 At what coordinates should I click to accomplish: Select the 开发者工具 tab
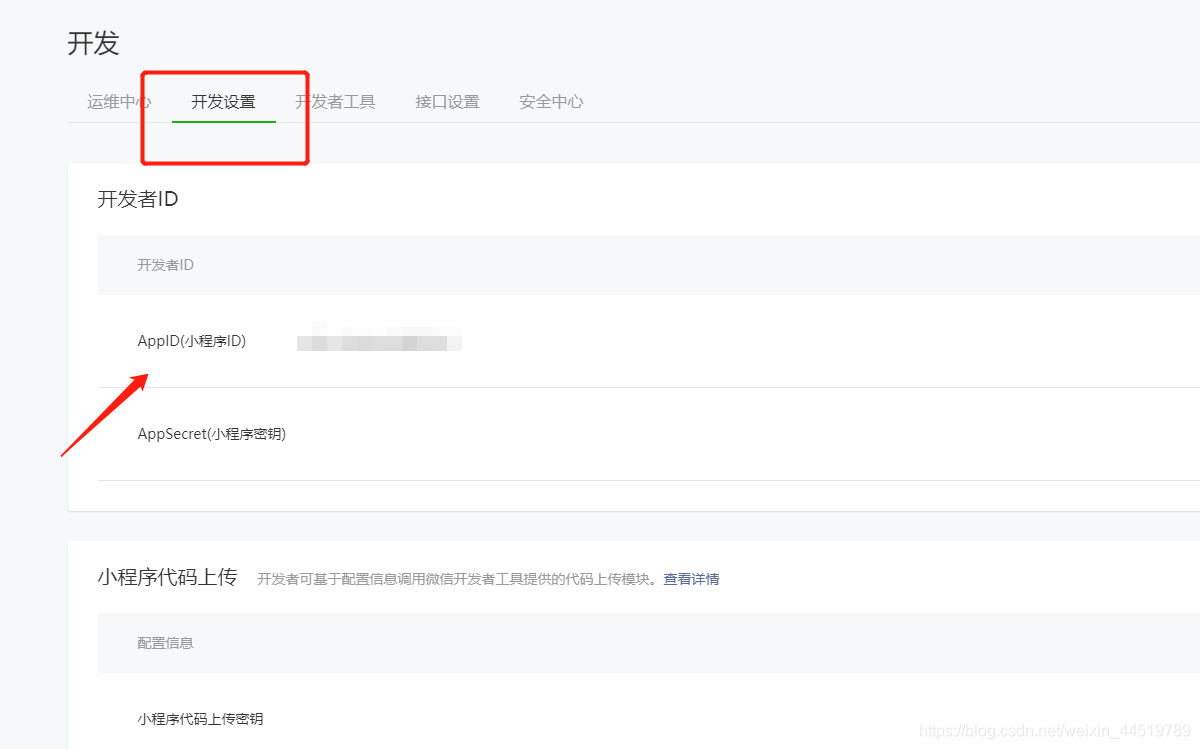(336, 101)
